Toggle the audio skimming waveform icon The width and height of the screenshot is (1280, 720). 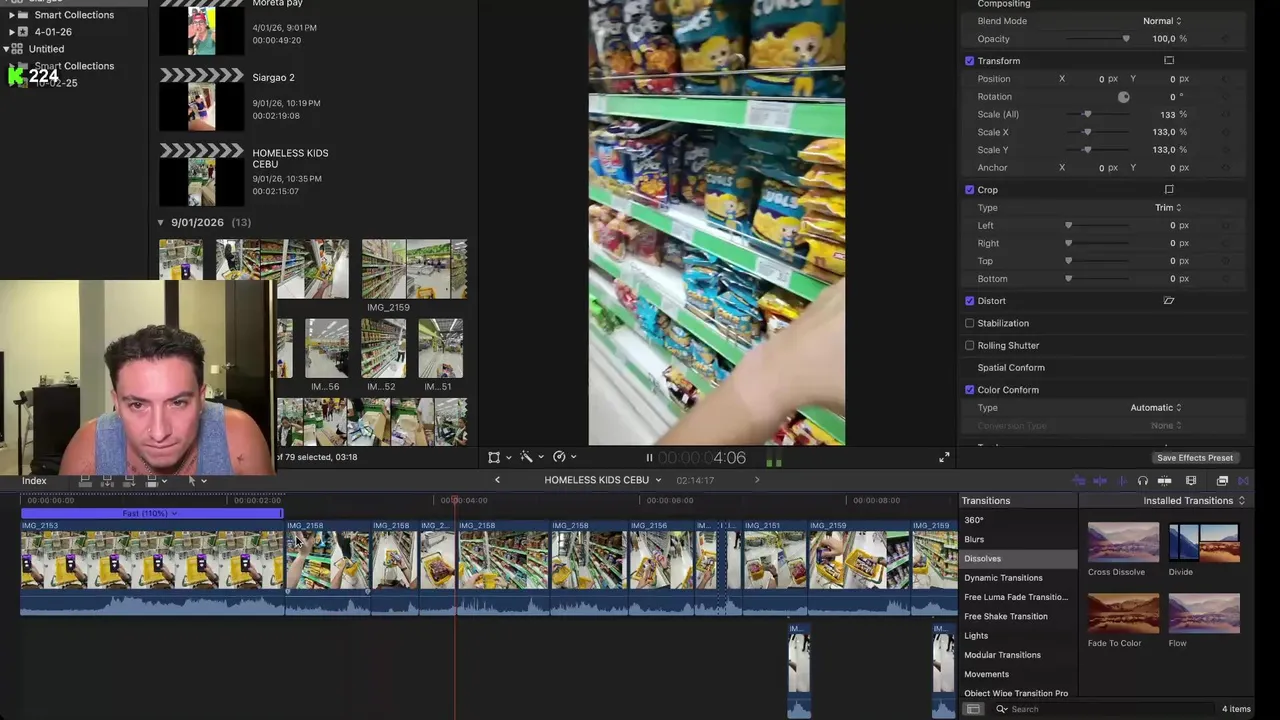point(1100,481)
